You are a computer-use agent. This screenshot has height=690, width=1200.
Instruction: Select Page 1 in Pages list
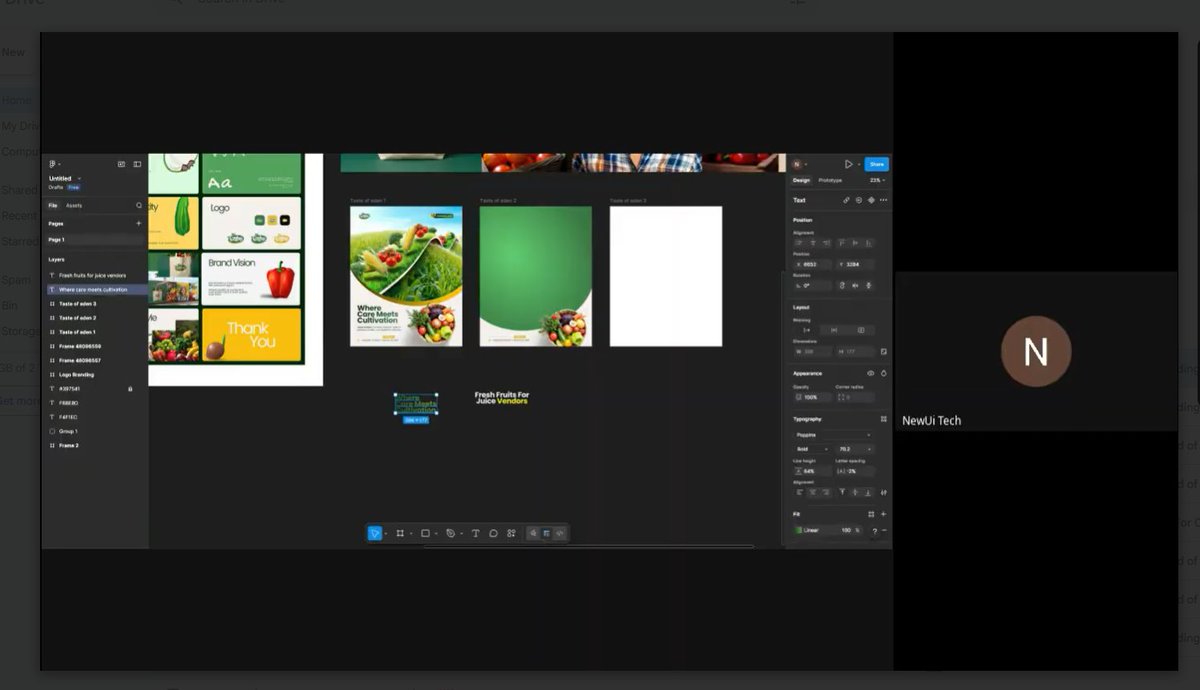tap(95, 240)
